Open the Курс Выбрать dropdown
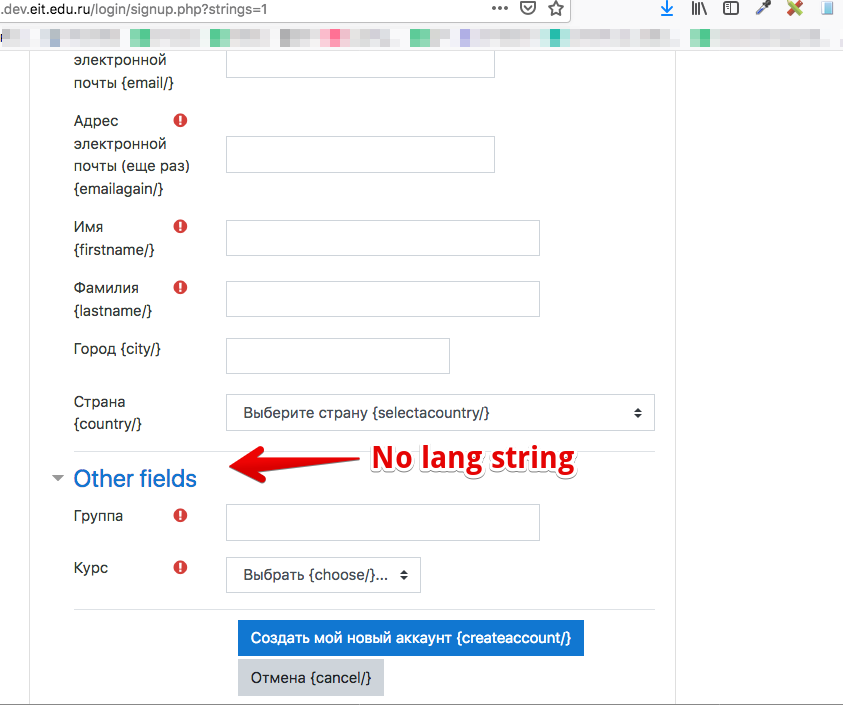843x705 pixels. pyautogui.click(x=323, y=575)
